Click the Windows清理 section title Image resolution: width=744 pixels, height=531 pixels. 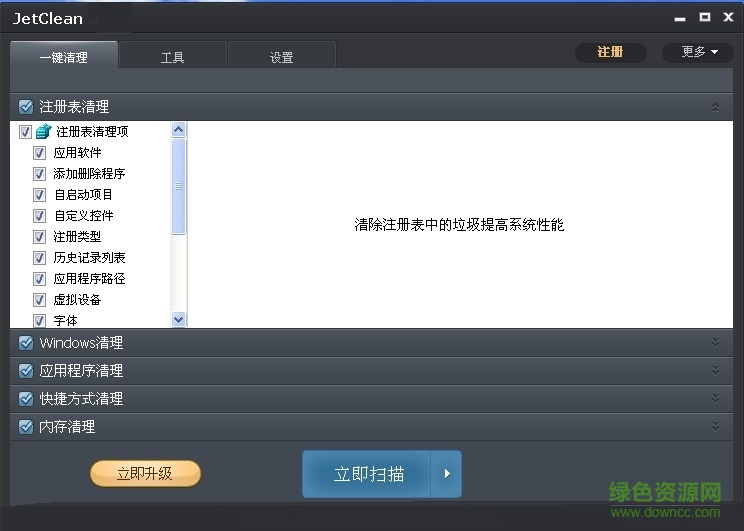coord(81,343)
